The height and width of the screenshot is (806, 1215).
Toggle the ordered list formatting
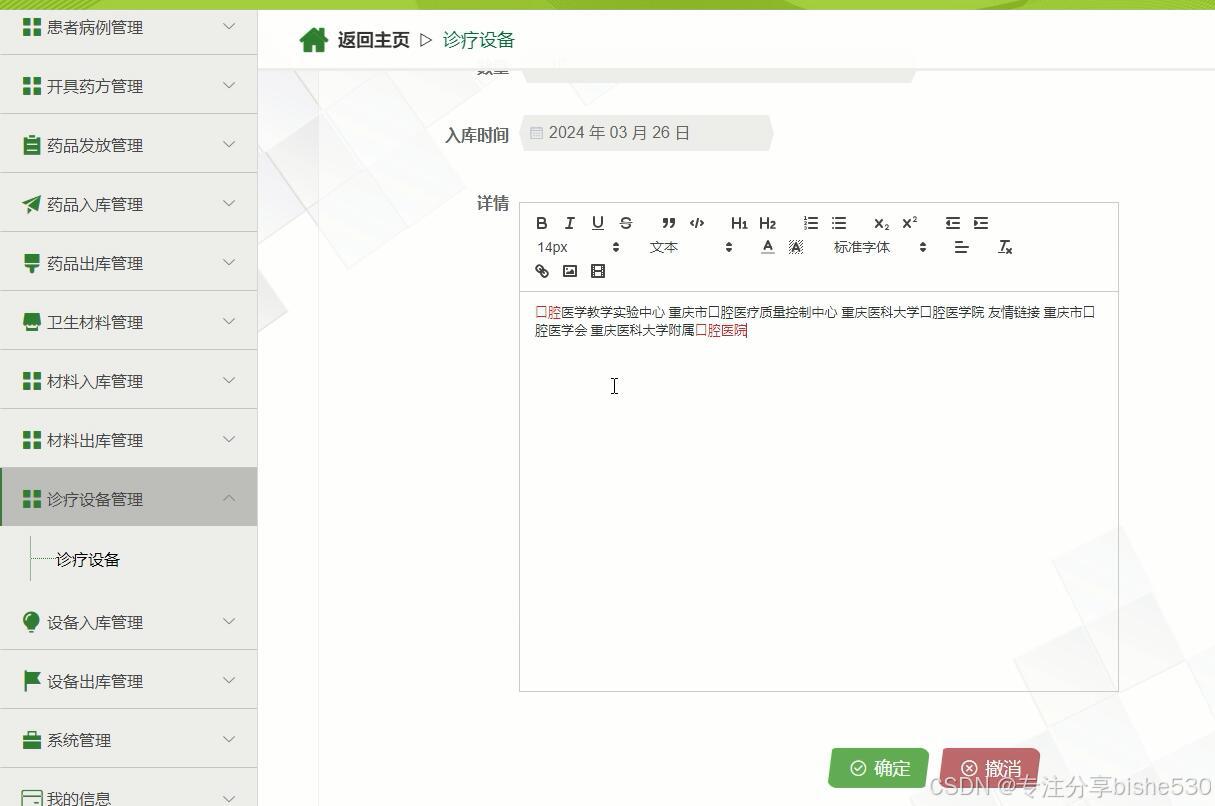(810, 223)
